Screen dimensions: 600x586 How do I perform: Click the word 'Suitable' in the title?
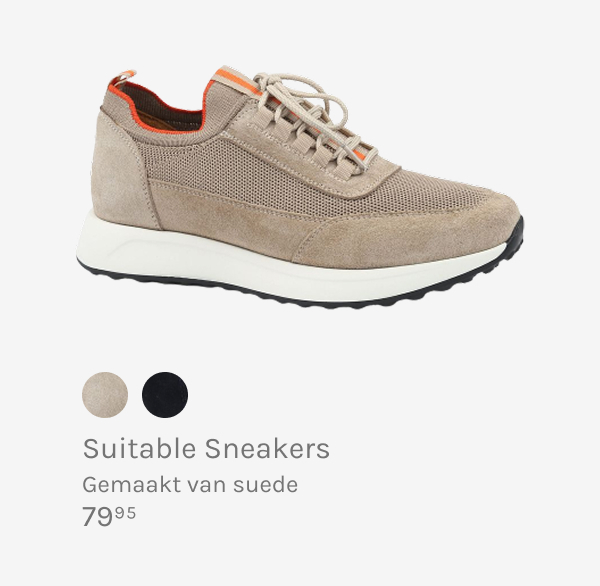(139, 448)
